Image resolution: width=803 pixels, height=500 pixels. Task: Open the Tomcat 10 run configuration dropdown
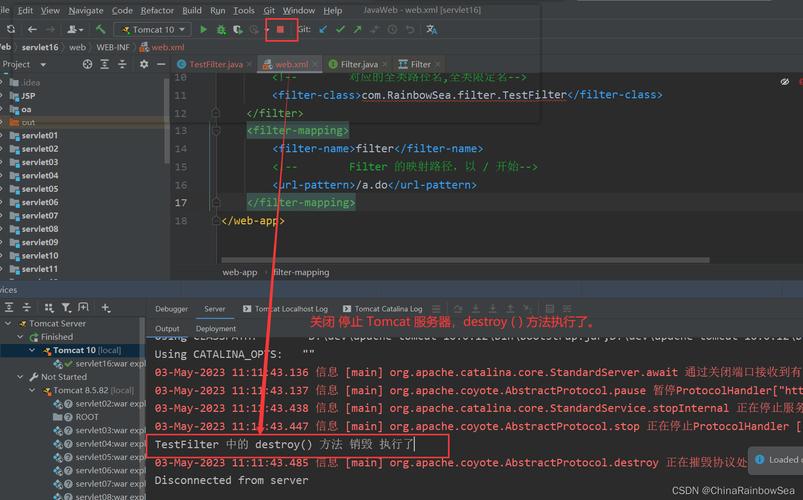click(152, 29)
